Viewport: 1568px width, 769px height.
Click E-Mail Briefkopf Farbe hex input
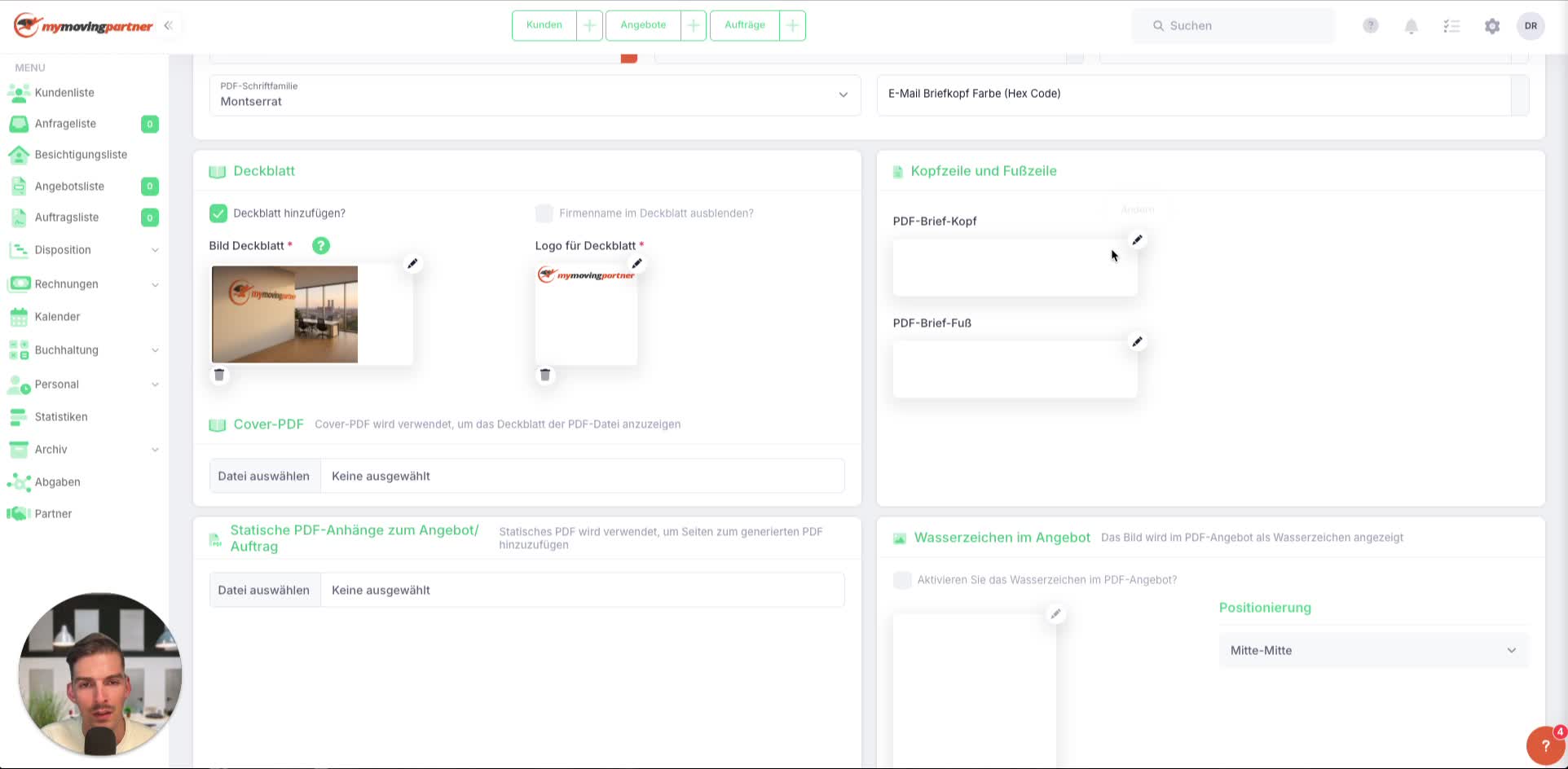[1194, 95]
